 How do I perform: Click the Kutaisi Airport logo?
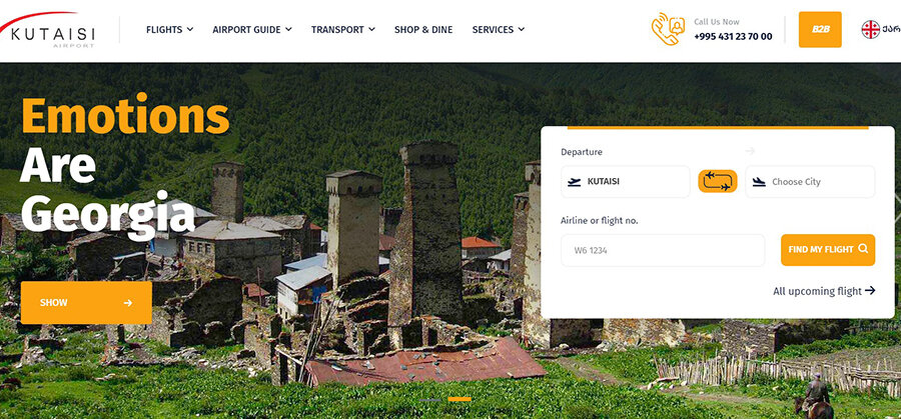(x=47, y=30)
